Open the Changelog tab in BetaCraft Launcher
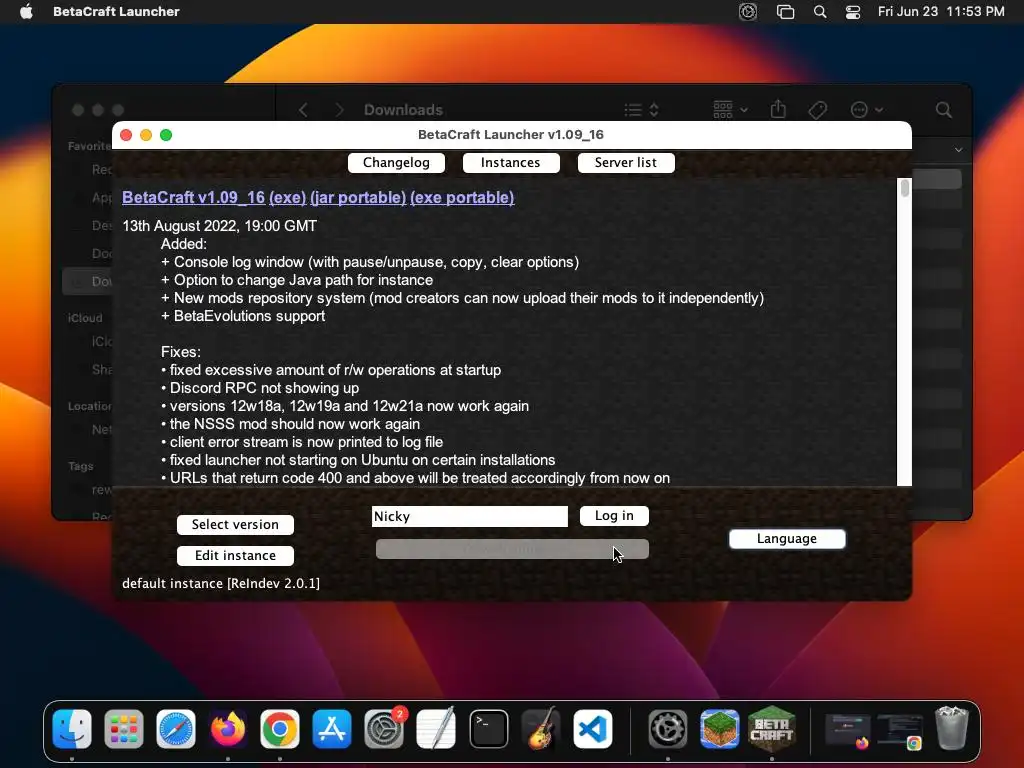 tap(396, 163)
